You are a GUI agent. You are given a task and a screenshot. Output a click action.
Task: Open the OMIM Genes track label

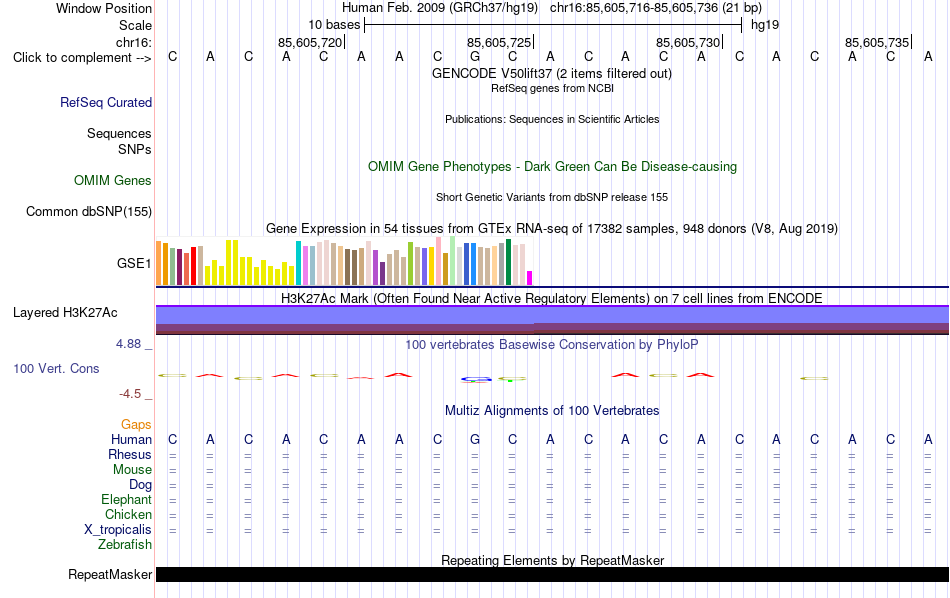click(x=112, y=181)
